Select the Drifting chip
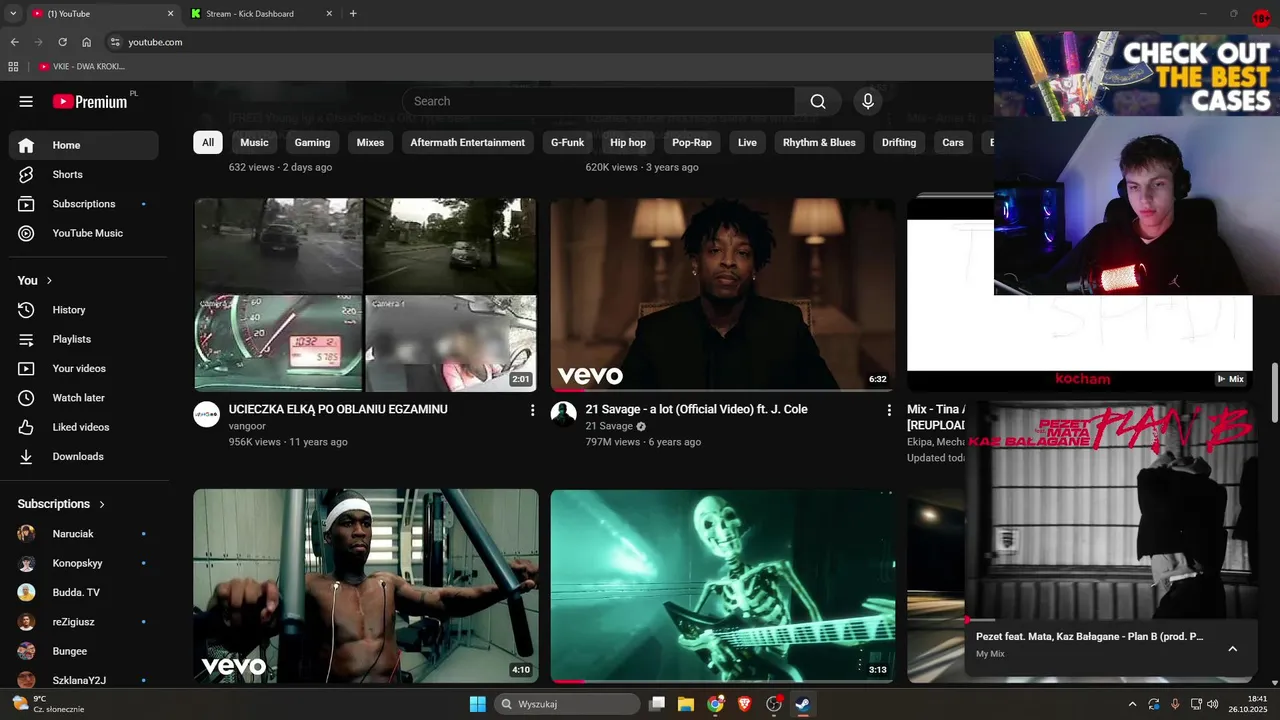The height and width of the screenshot is (720, 1280). click(x=899, y=143)
